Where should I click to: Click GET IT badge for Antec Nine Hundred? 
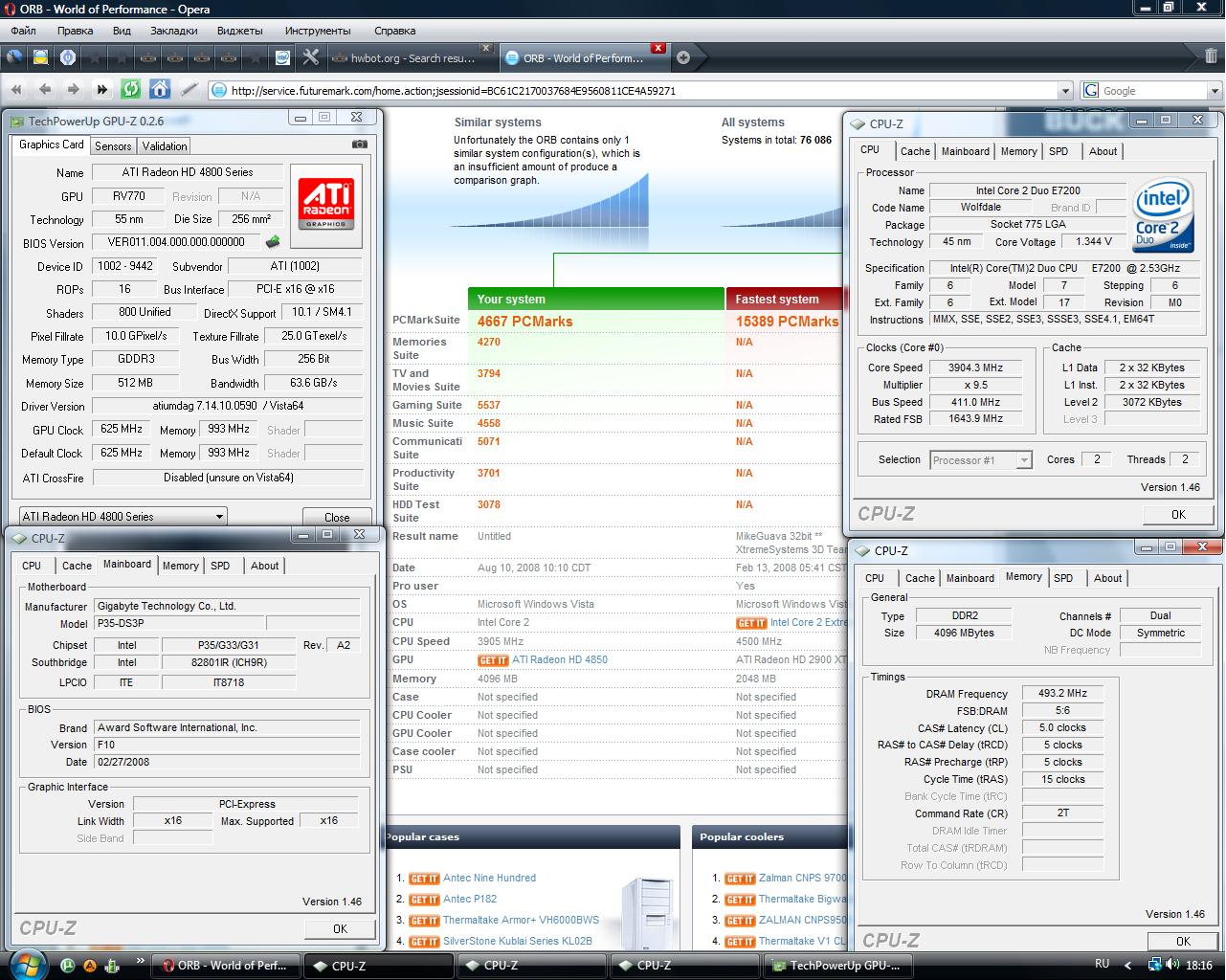[424, 879]
